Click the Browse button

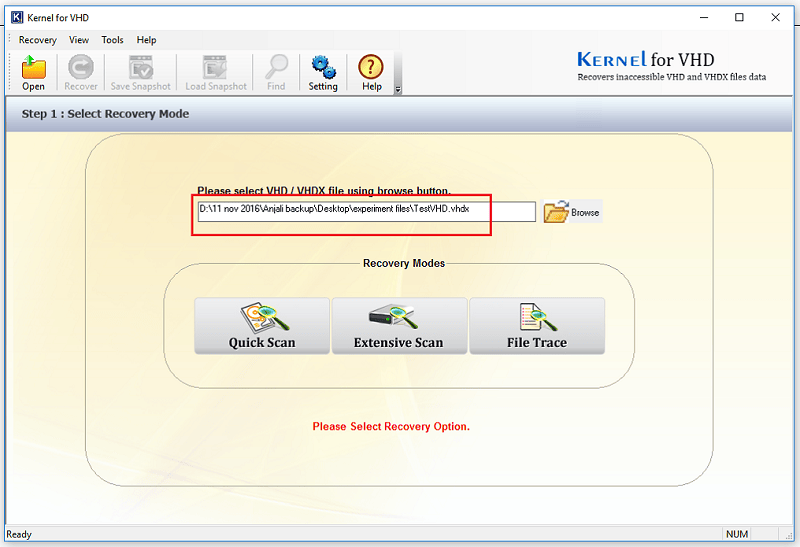[x=572, y=212]
